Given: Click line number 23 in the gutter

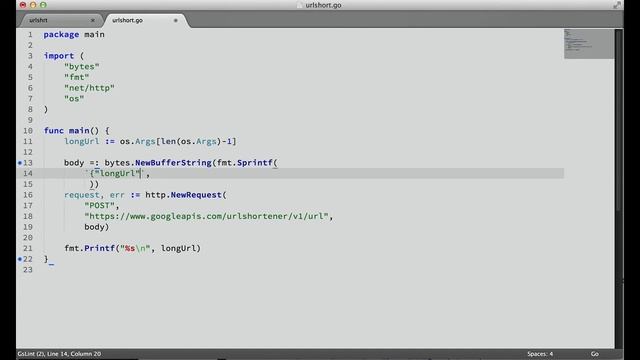Looking at the screenshot, I should coord(28,269).
